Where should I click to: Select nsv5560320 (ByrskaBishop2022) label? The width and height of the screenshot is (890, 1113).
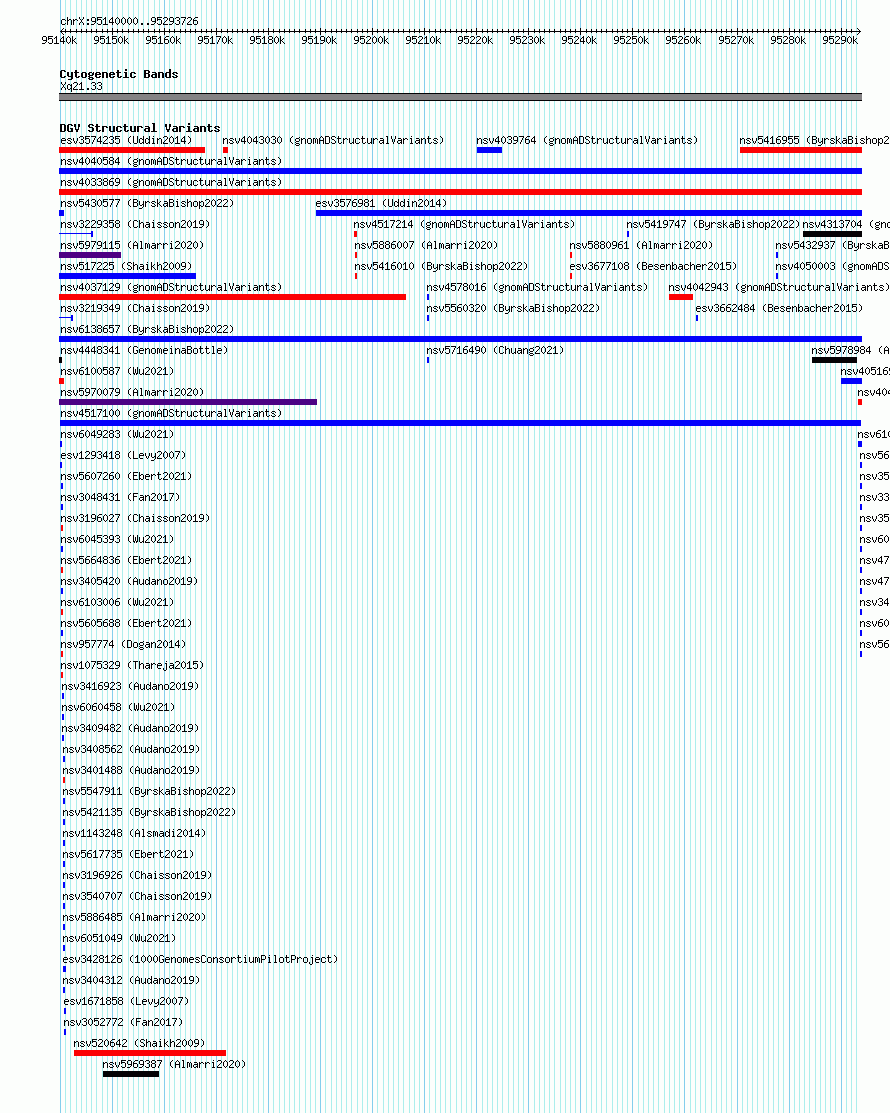513,308
